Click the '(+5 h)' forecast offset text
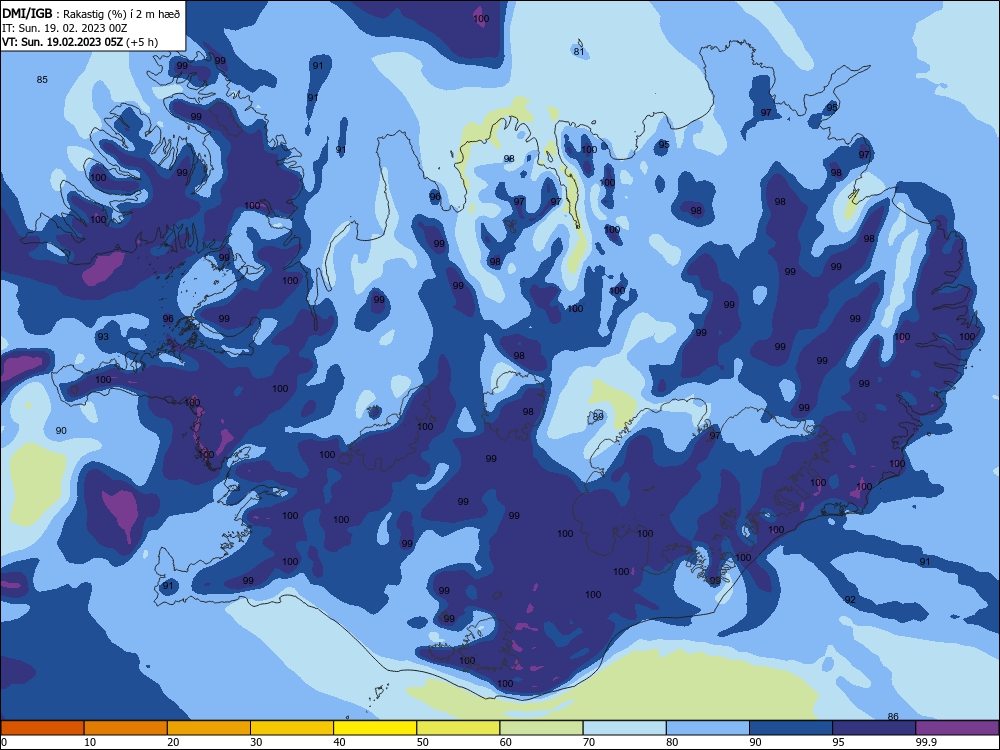Image resolution: width=1000 pixels, height=750 pixels. tap(142, 42)
